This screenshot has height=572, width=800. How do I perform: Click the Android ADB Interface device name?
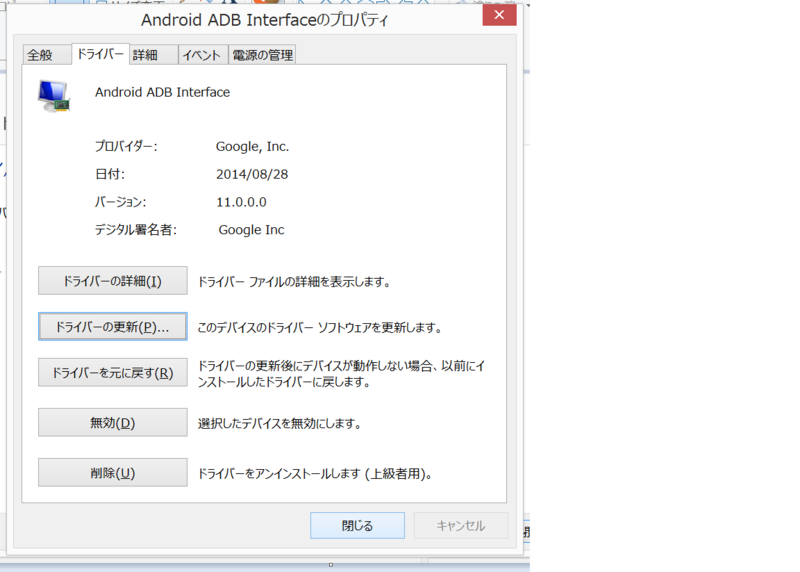(x=162, y=92)
